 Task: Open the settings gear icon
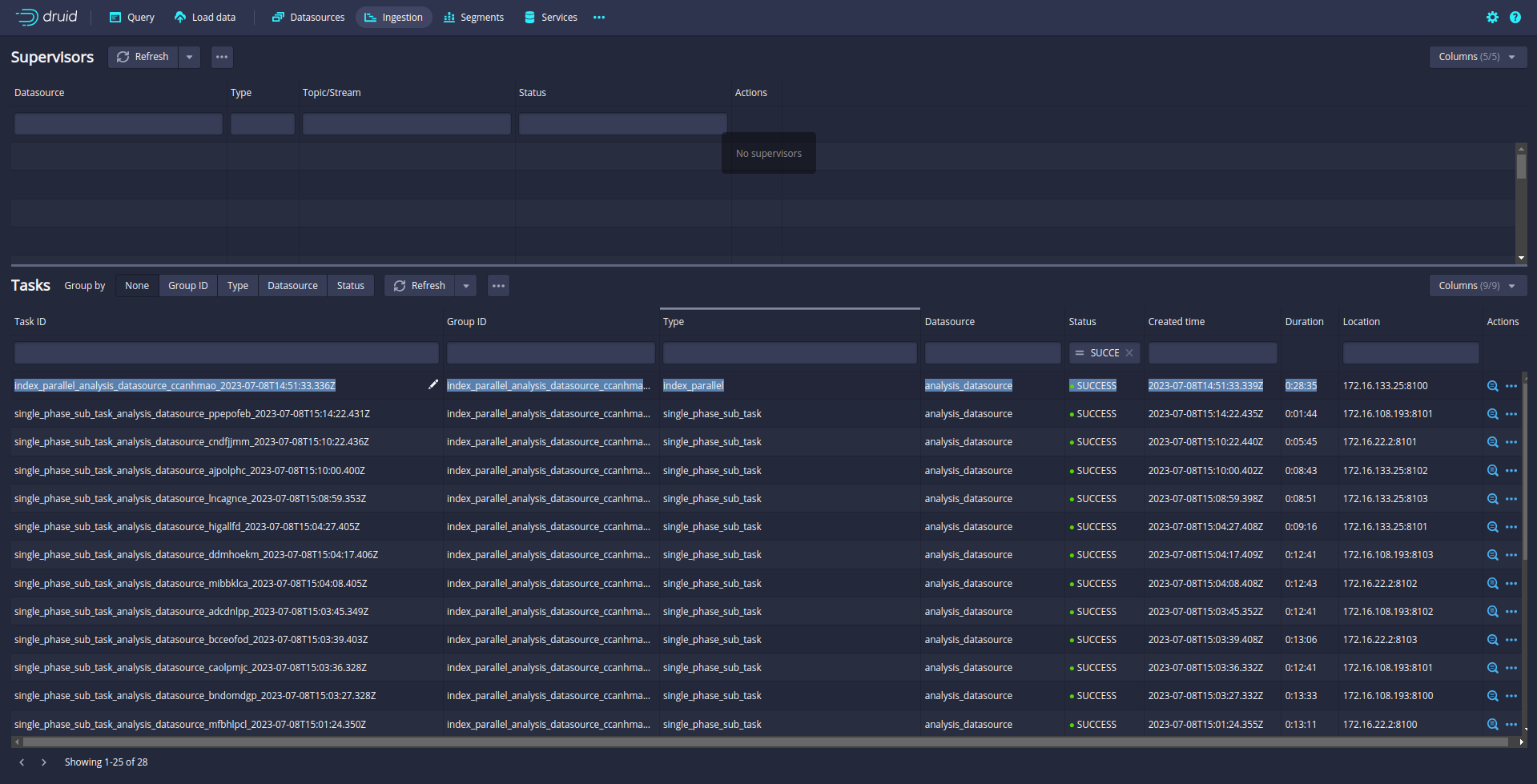(1492, 17)
